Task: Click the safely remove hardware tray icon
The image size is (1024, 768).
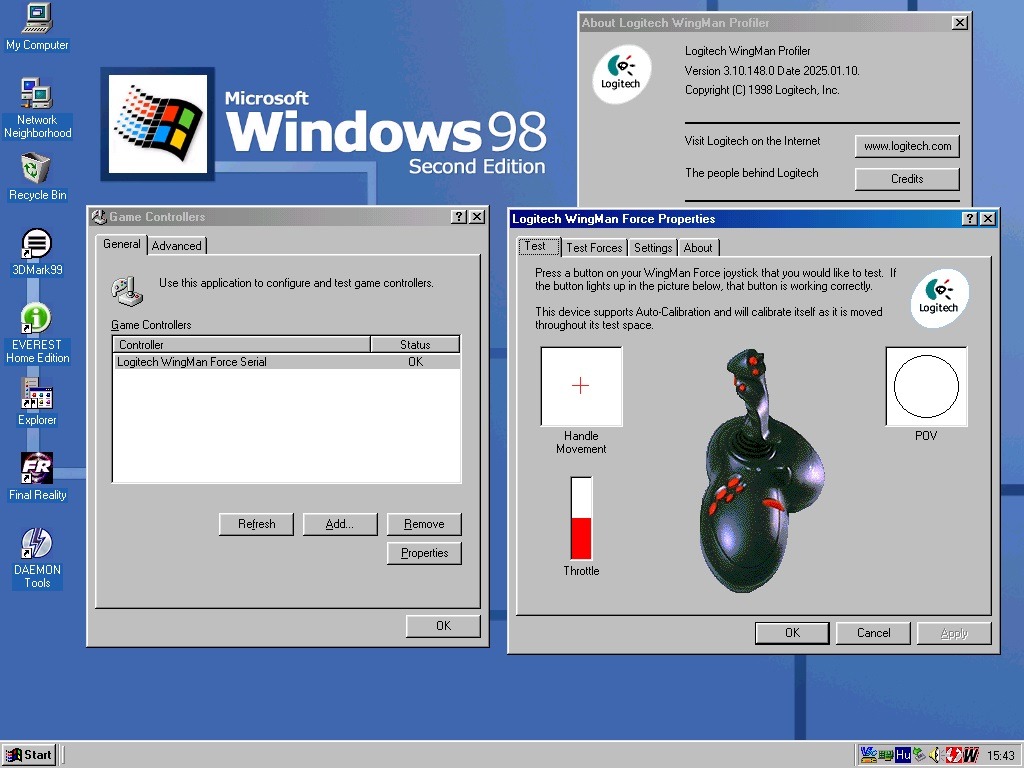Action: (920, 755)
